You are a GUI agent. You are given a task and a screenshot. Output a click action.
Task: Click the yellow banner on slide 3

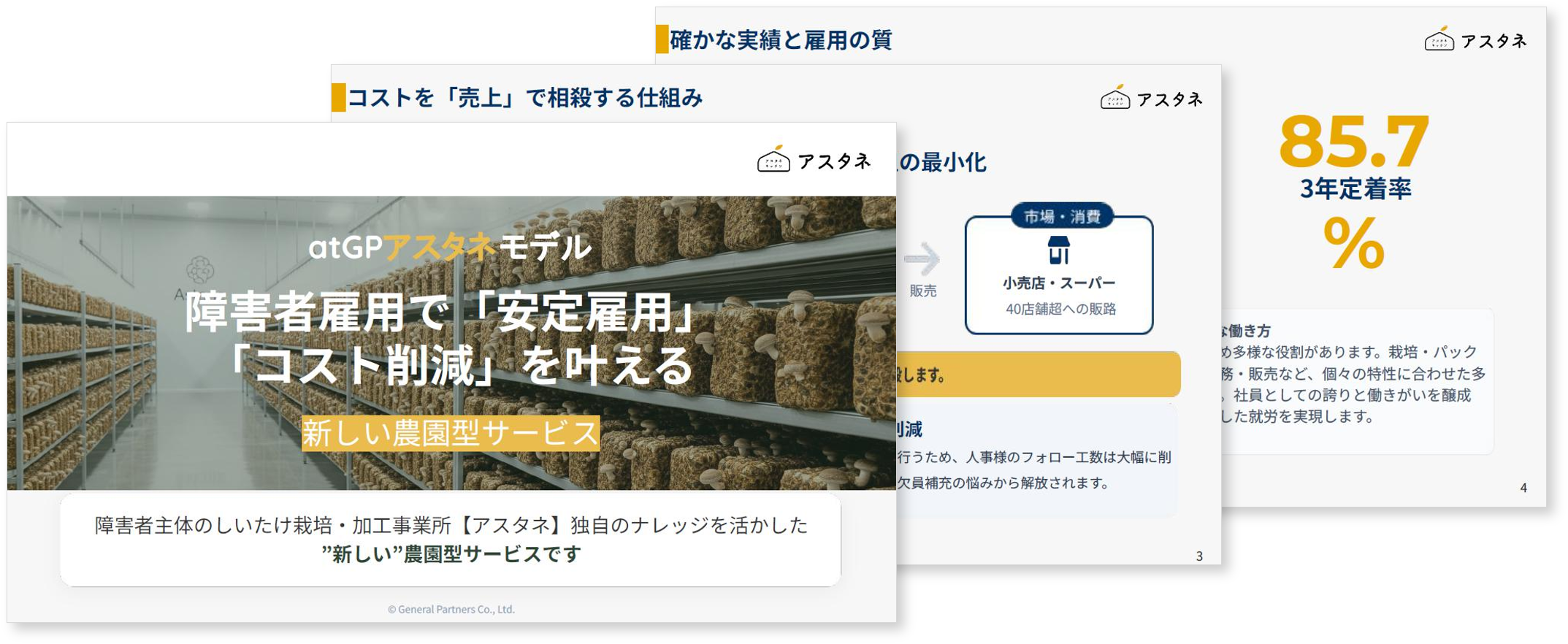1039,375
